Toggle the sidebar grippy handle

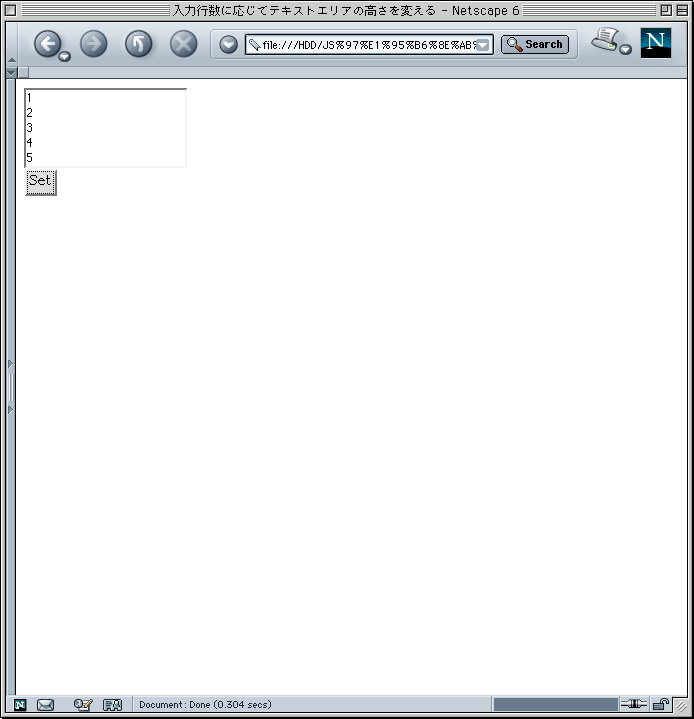point(11,387)
